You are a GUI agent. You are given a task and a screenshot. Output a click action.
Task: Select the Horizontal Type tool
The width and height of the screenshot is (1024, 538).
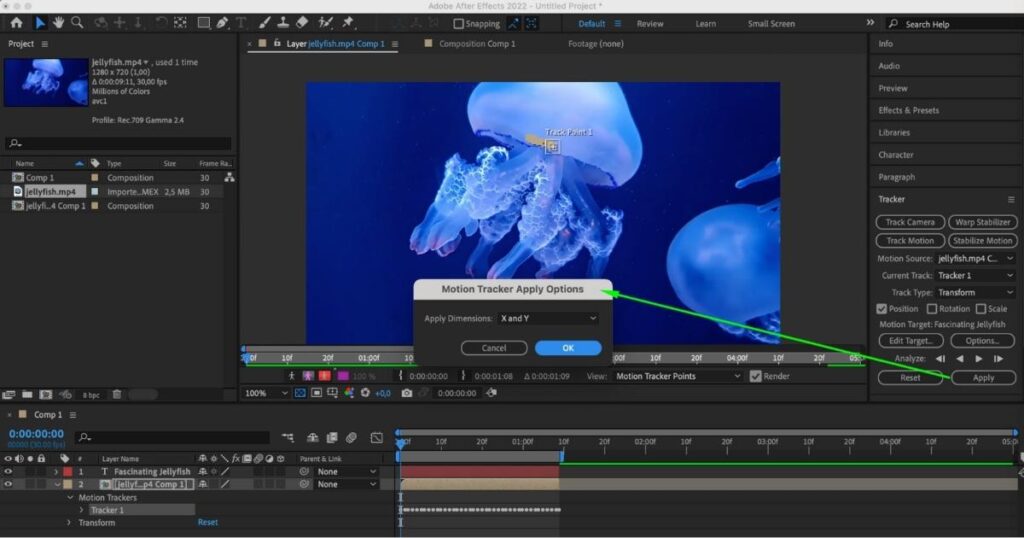[x=240, y=23]
